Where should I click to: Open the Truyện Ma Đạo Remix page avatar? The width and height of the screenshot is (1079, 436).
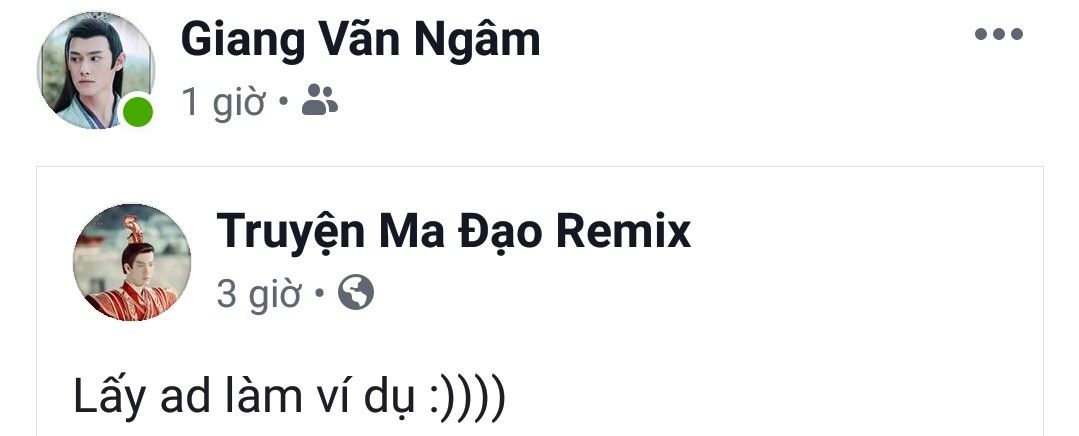[132, 262]
